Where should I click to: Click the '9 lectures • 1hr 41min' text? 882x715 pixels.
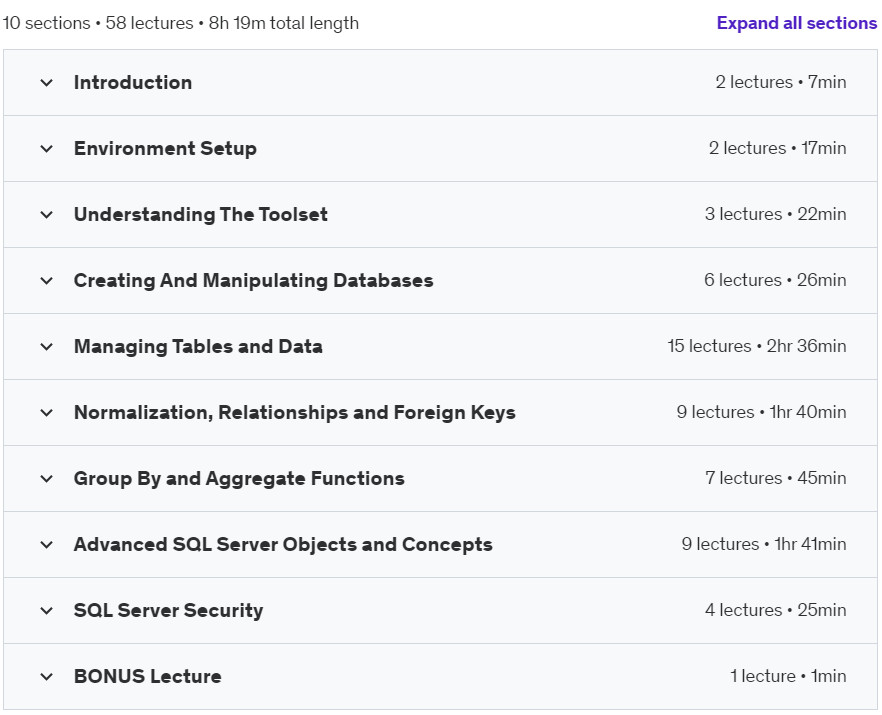764,544
